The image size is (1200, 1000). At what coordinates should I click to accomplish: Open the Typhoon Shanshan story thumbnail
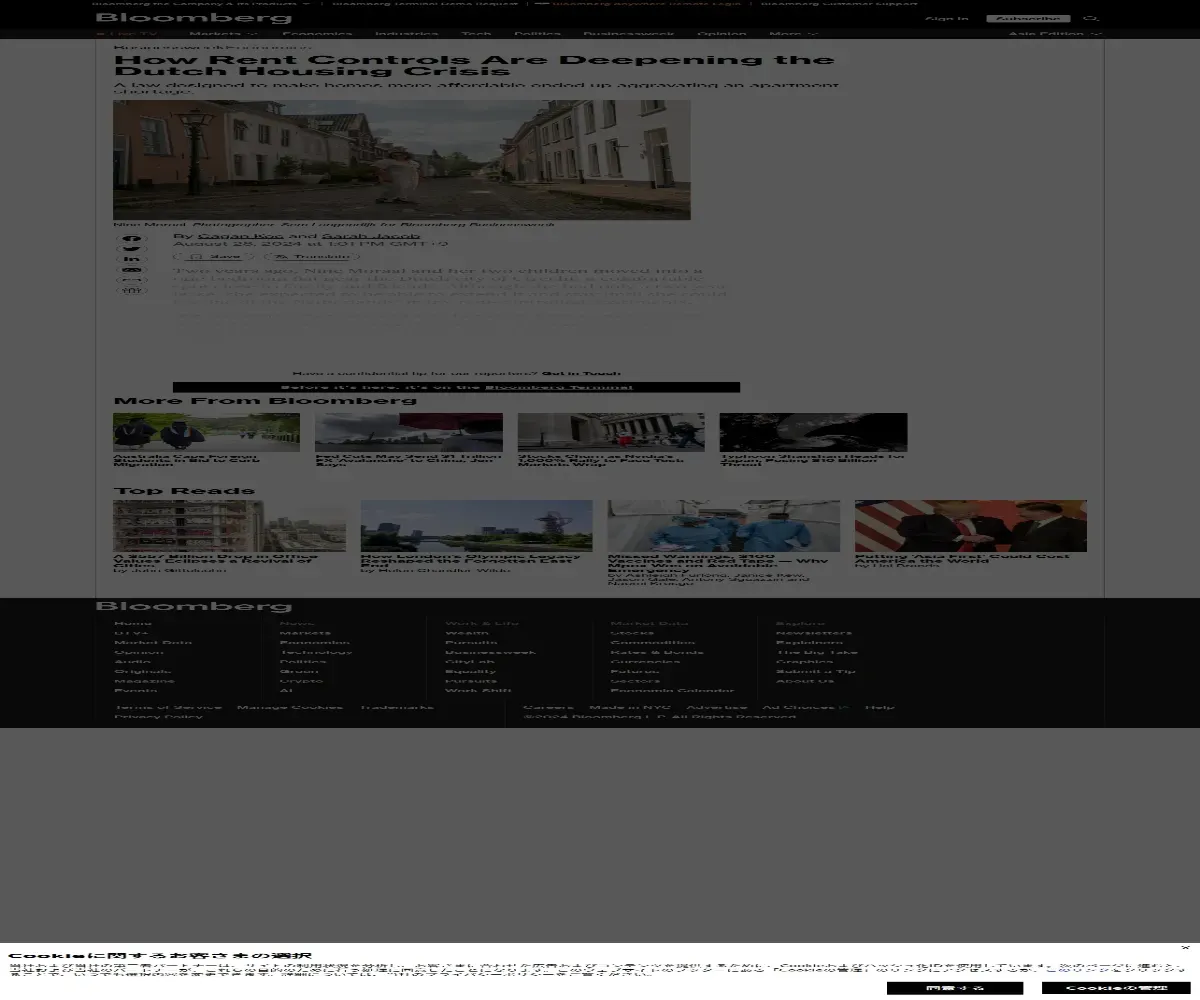pyautogui.click(x=813, y=432)
